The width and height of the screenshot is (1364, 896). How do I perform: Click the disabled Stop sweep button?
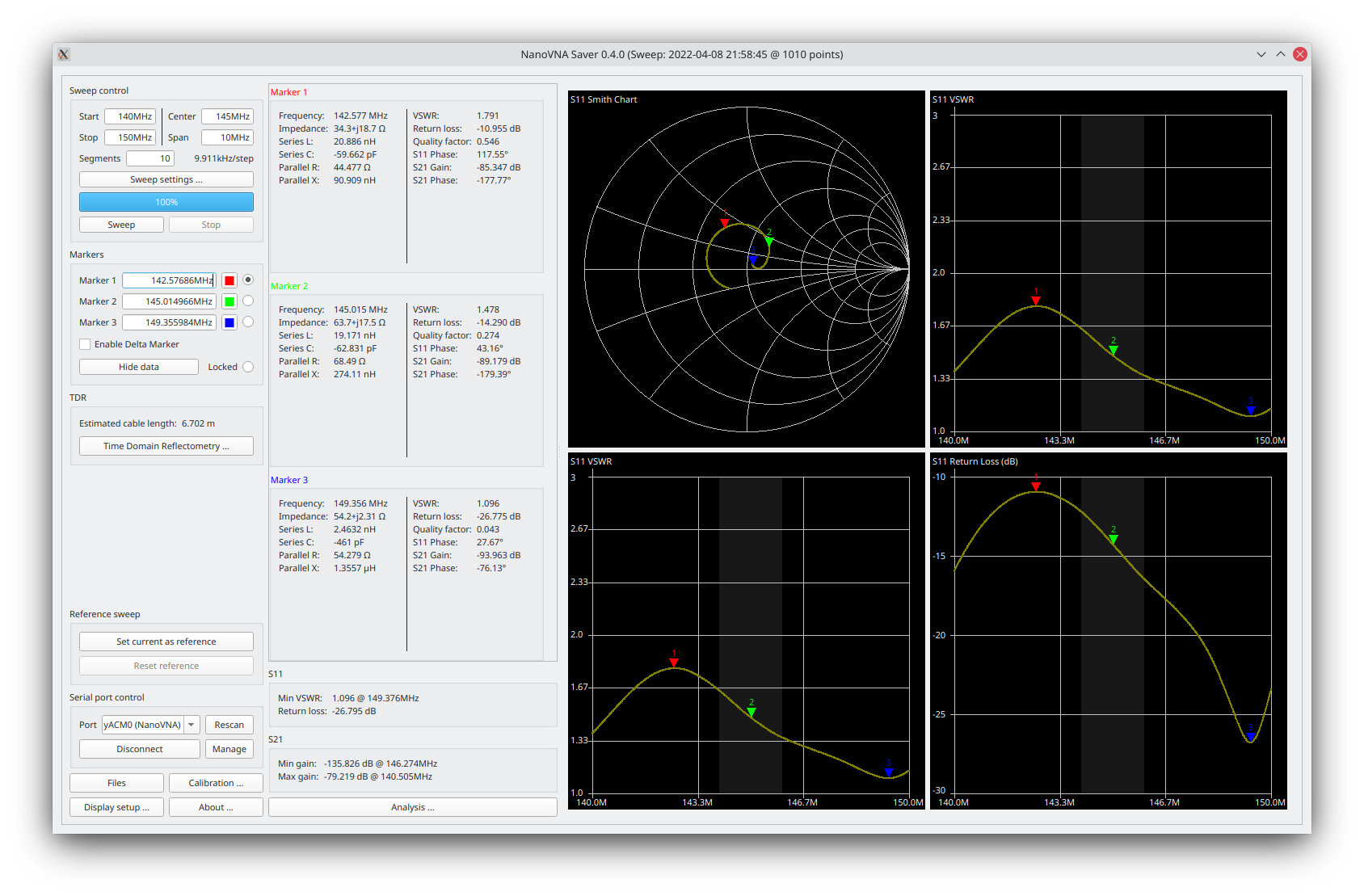pyautogui.click(x=211, y=225)
